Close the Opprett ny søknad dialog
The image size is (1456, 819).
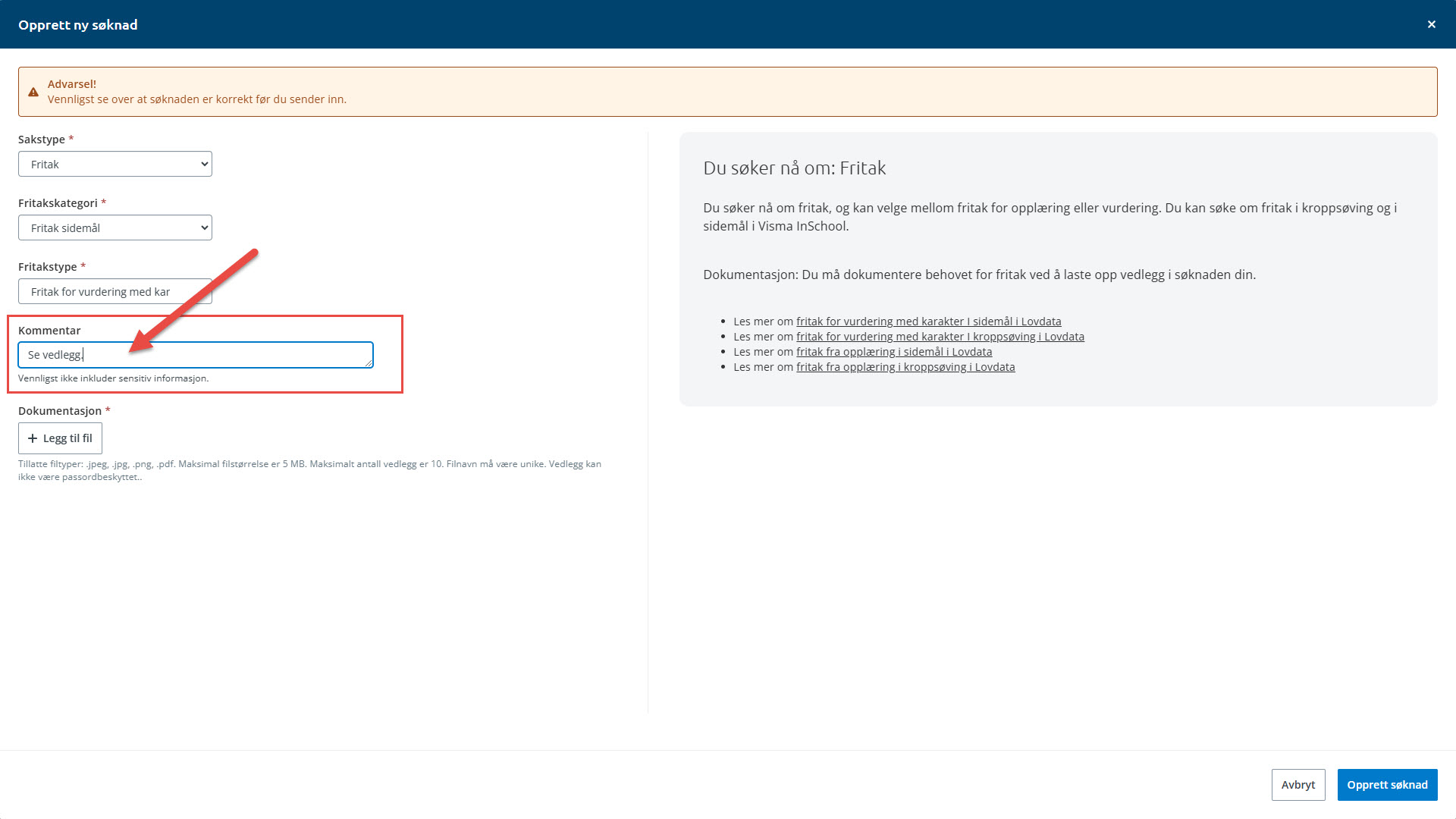[x=1431, y=24]
